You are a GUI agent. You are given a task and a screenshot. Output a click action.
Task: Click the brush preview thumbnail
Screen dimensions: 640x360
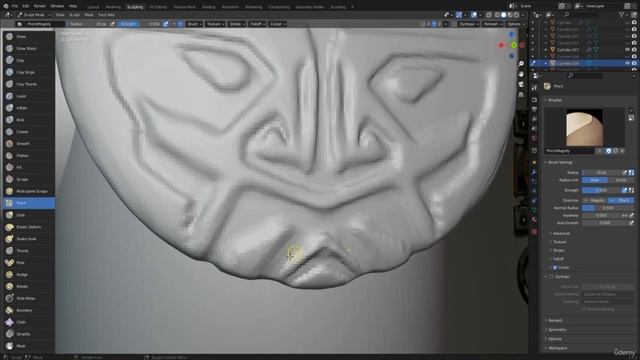point(584,127)
